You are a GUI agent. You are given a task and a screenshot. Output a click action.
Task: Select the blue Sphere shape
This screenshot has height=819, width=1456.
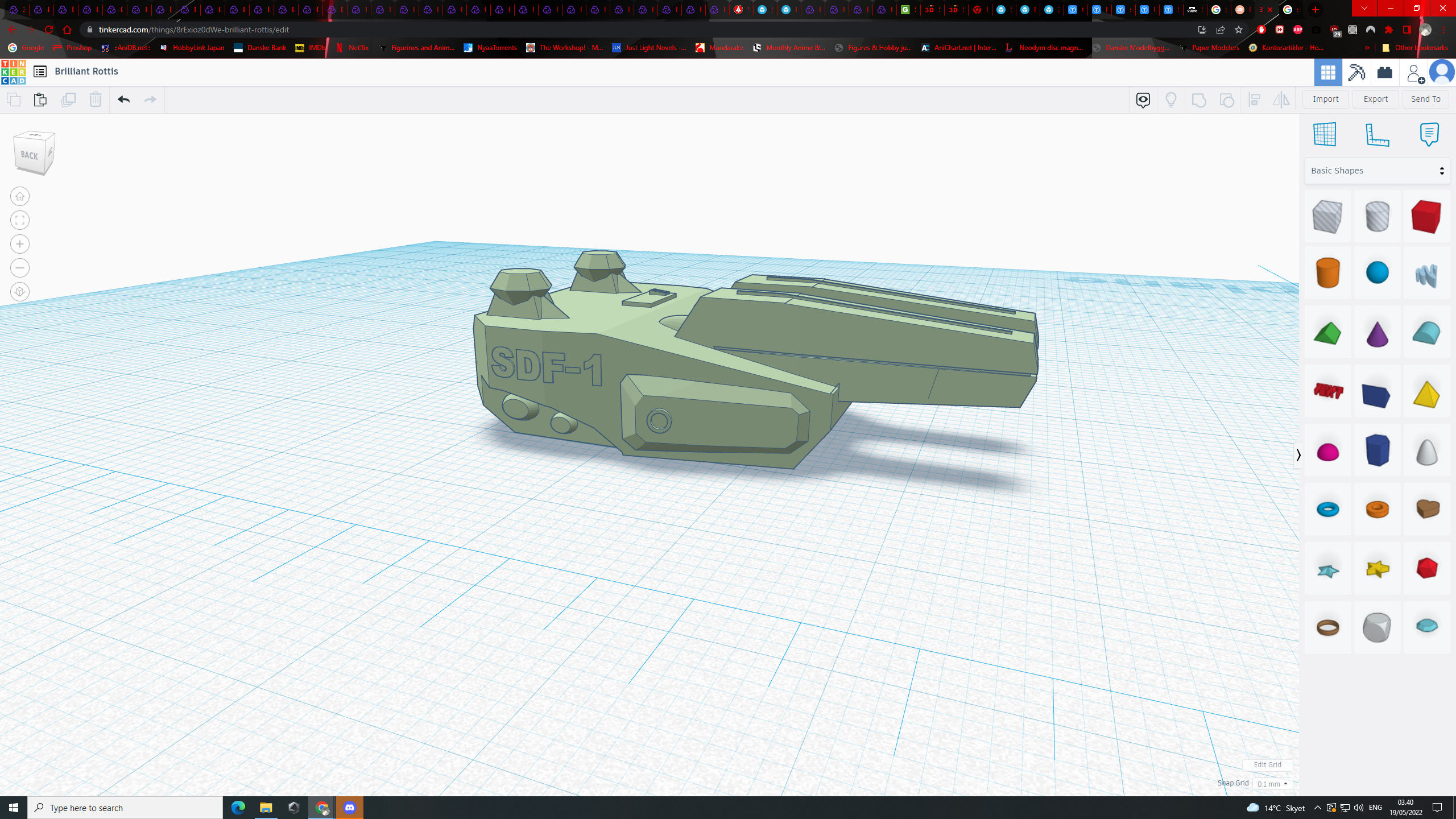1377,272
